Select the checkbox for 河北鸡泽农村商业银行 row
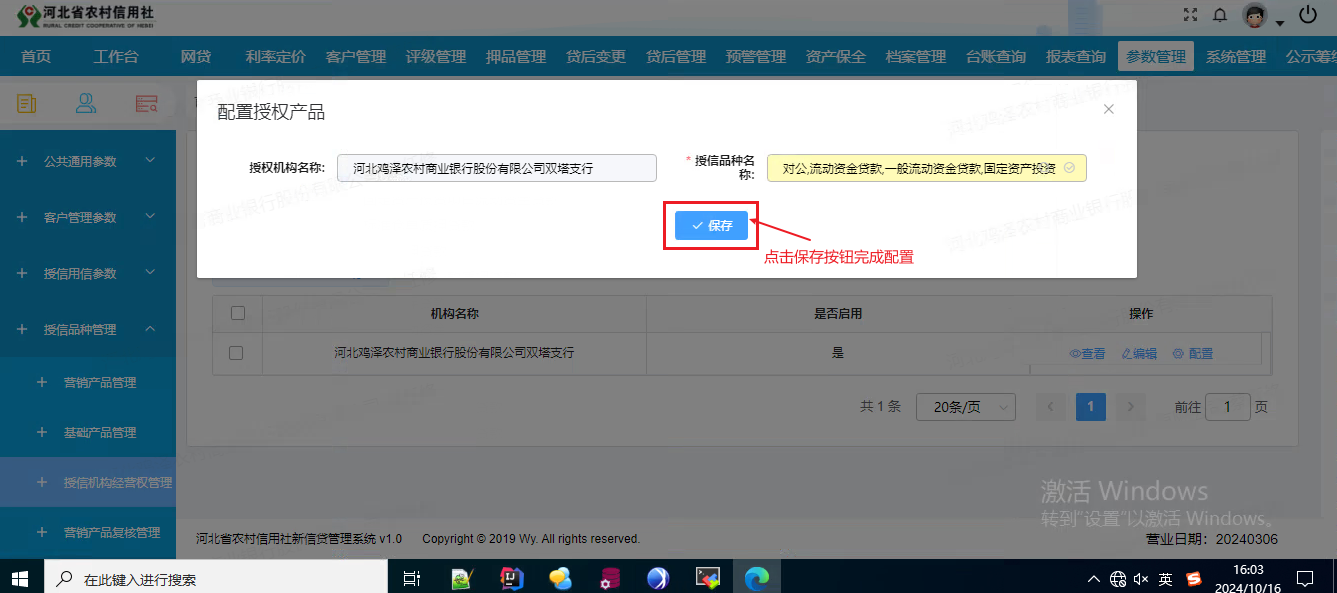This screenshot has width=1337, height=593. point(237,353)
